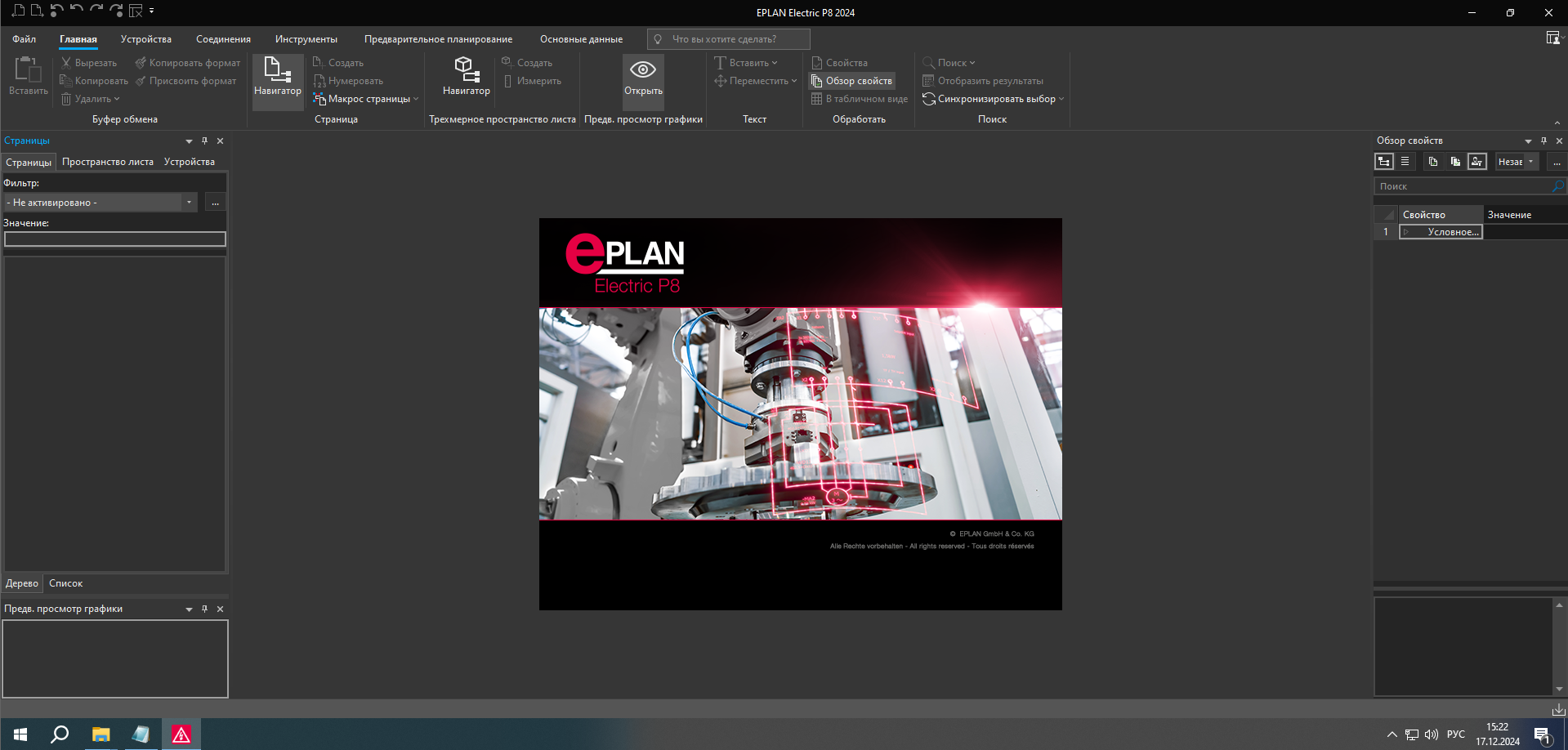Click the Отобразить результаты icon
The height and width of the screenshot is (750, 1568).
tap(929, 80)
